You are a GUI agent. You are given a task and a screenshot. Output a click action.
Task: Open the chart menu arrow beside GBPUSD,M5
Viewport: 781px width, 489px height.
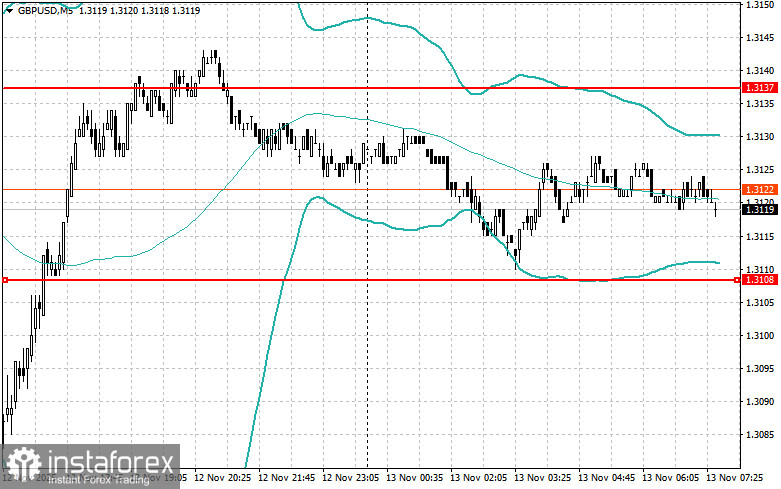tap(9, 10)
